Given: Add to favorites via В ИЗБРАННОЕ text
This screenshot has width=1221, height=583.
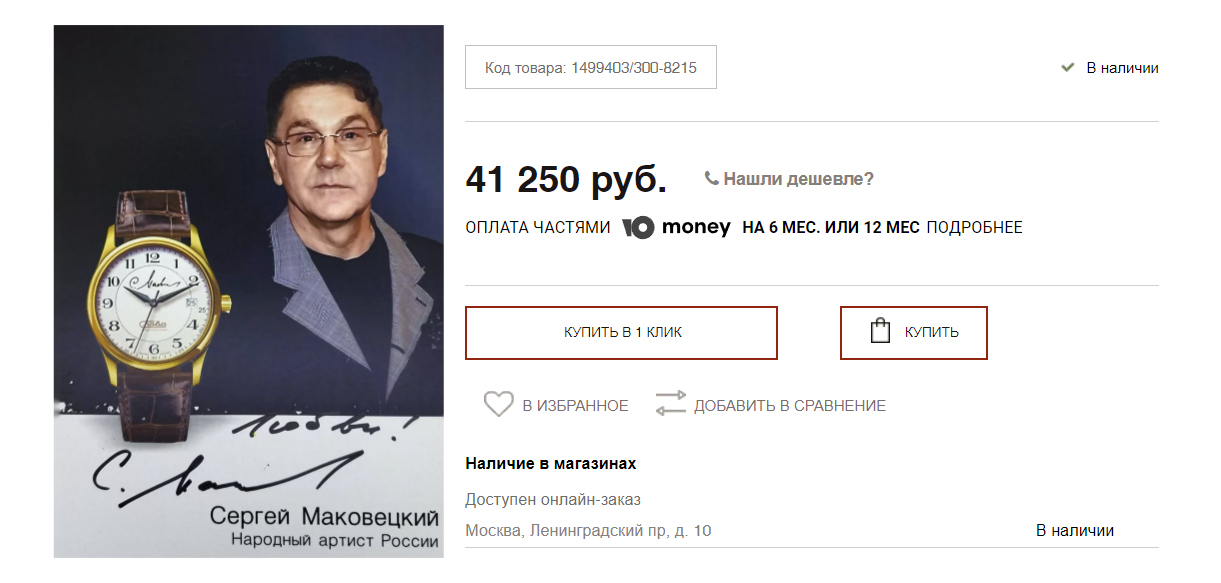Looking at the screenshot, I should 575,405.
